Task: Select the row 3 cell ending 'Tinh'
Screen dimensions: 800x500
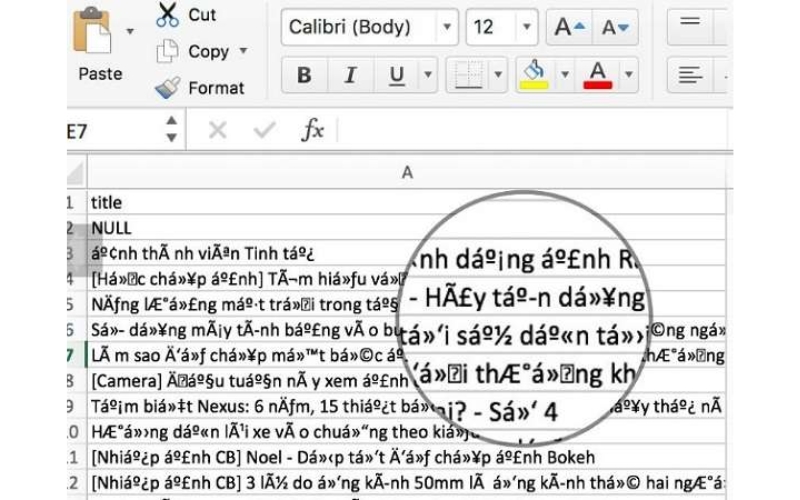Action: click(407, 253)
